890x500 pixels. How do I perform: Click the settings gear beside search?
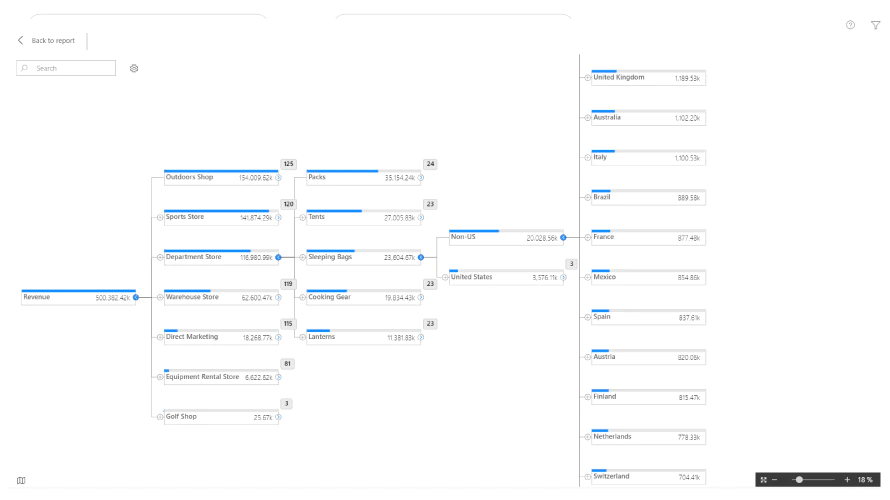[134, 68]
